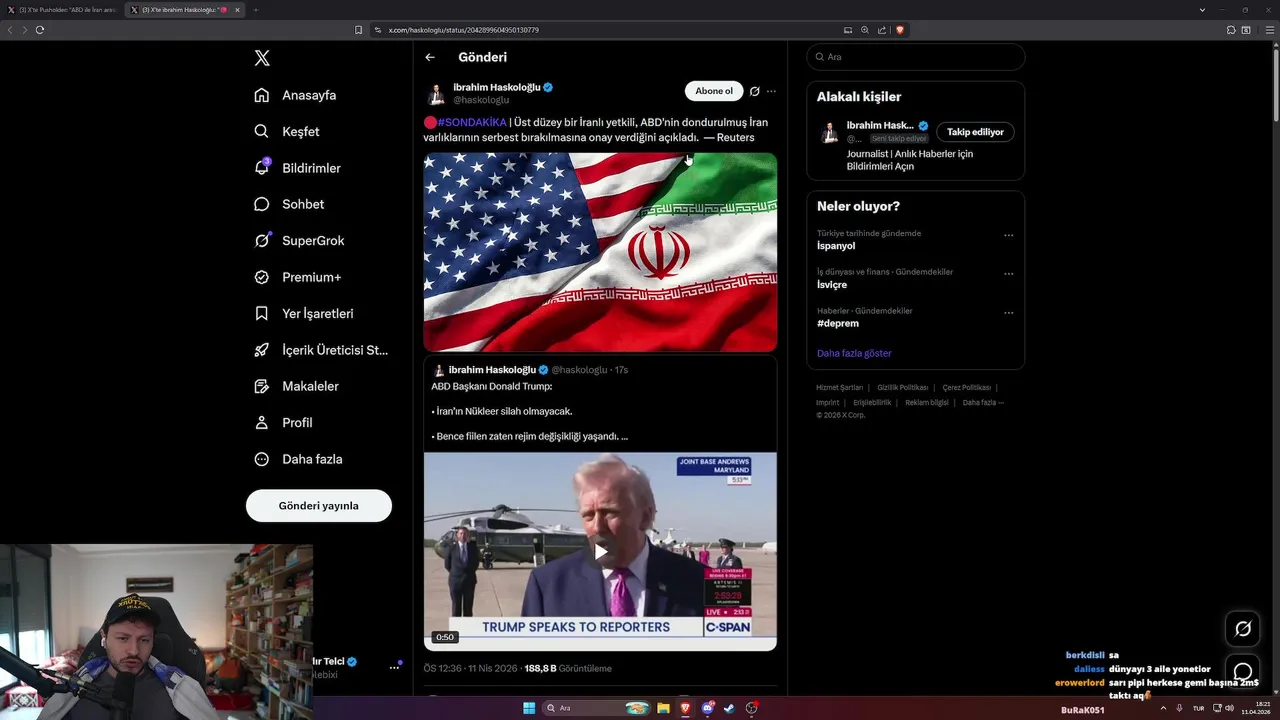Click the Profil person icon
This screenshot has height=720, width=1280.
pyautogui.click(x=262, y=422)
